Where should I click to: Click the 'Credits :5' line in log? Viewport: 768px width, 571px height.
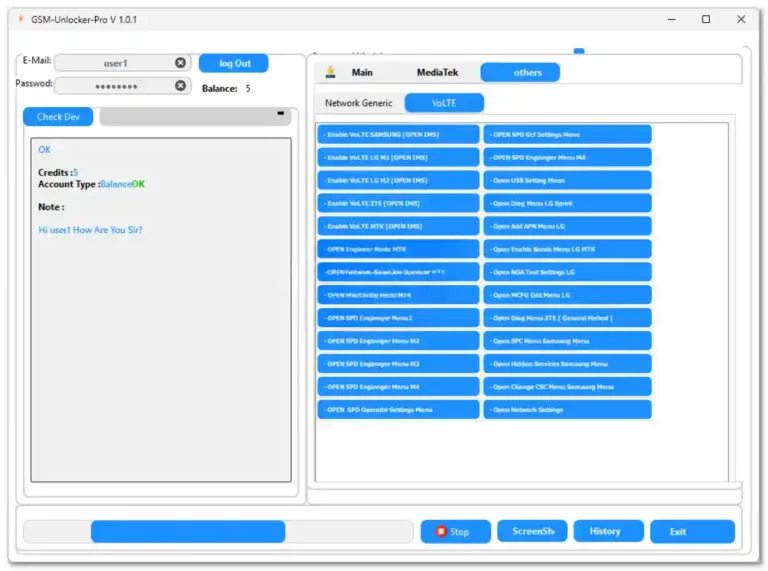(x=58, y=172)
